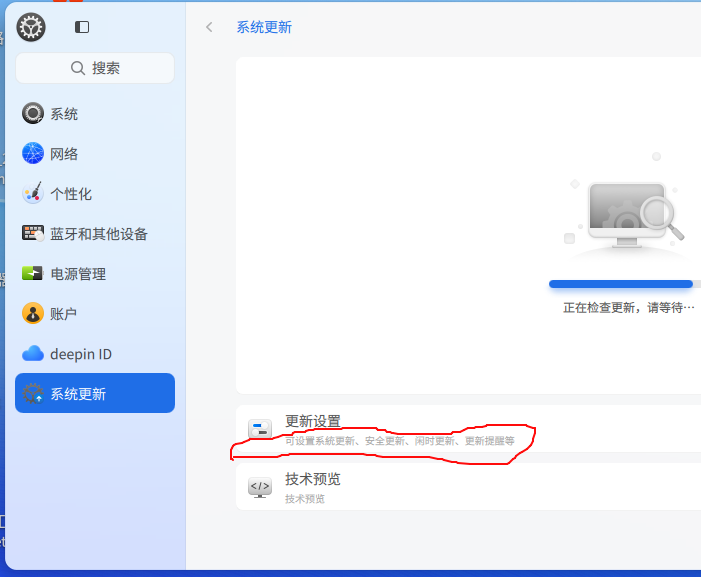This screenshot has width=701, height=577.
Task: Click the 正在检查更新，请等待 status text
Action: (629, 307)
